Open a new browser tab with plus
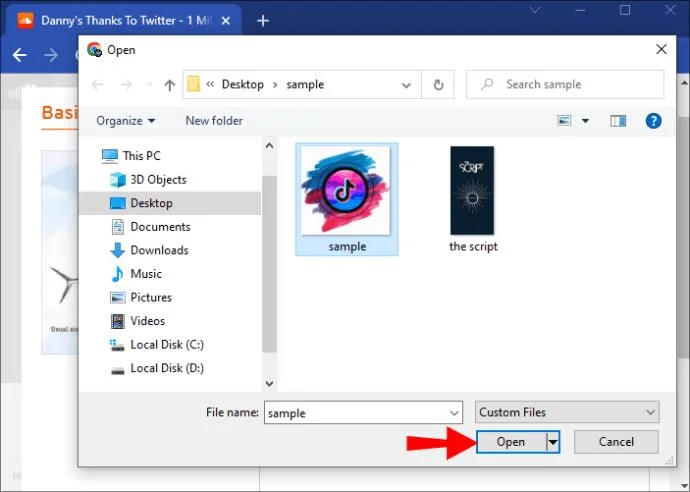The image size is (690, 492). pos(264,20)
